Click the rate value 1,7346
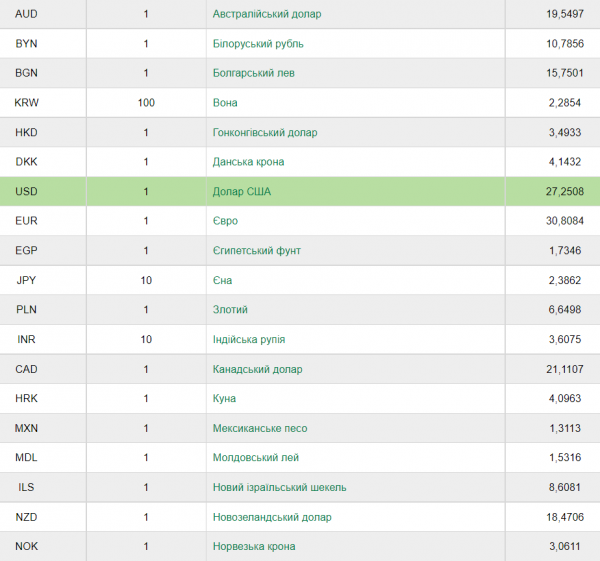This screenshot has width=600, height=561. click(565, 251)
